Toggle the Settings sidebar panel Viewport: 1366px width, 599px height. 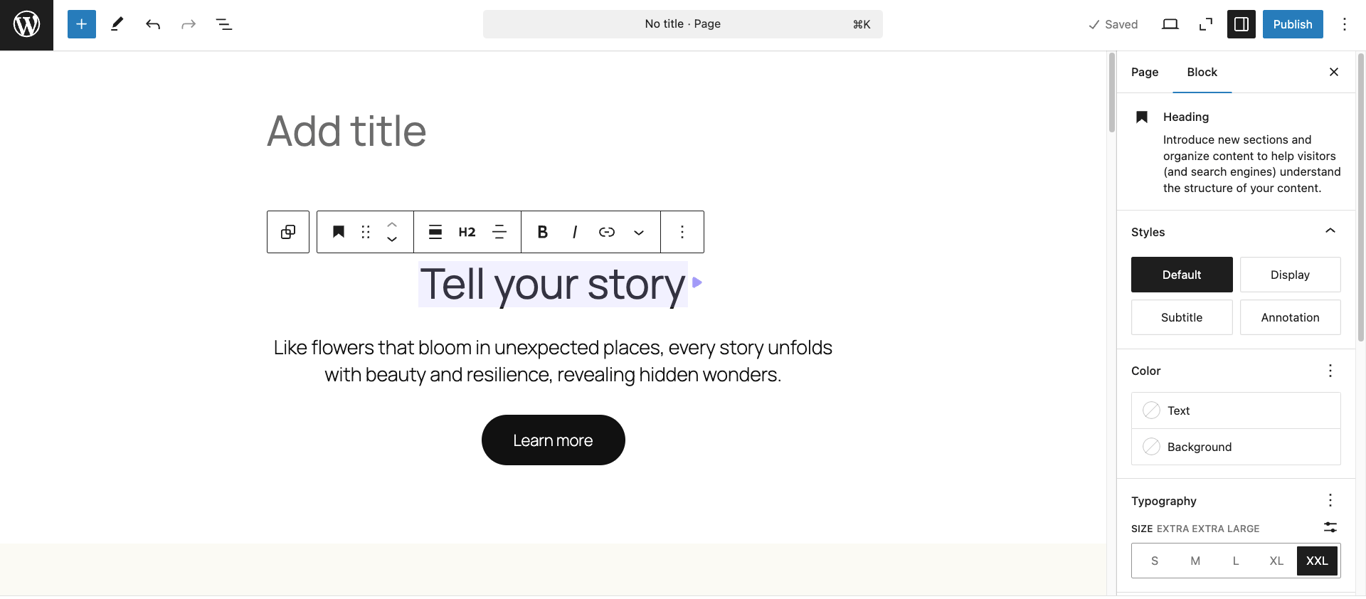pos(1241,24)
